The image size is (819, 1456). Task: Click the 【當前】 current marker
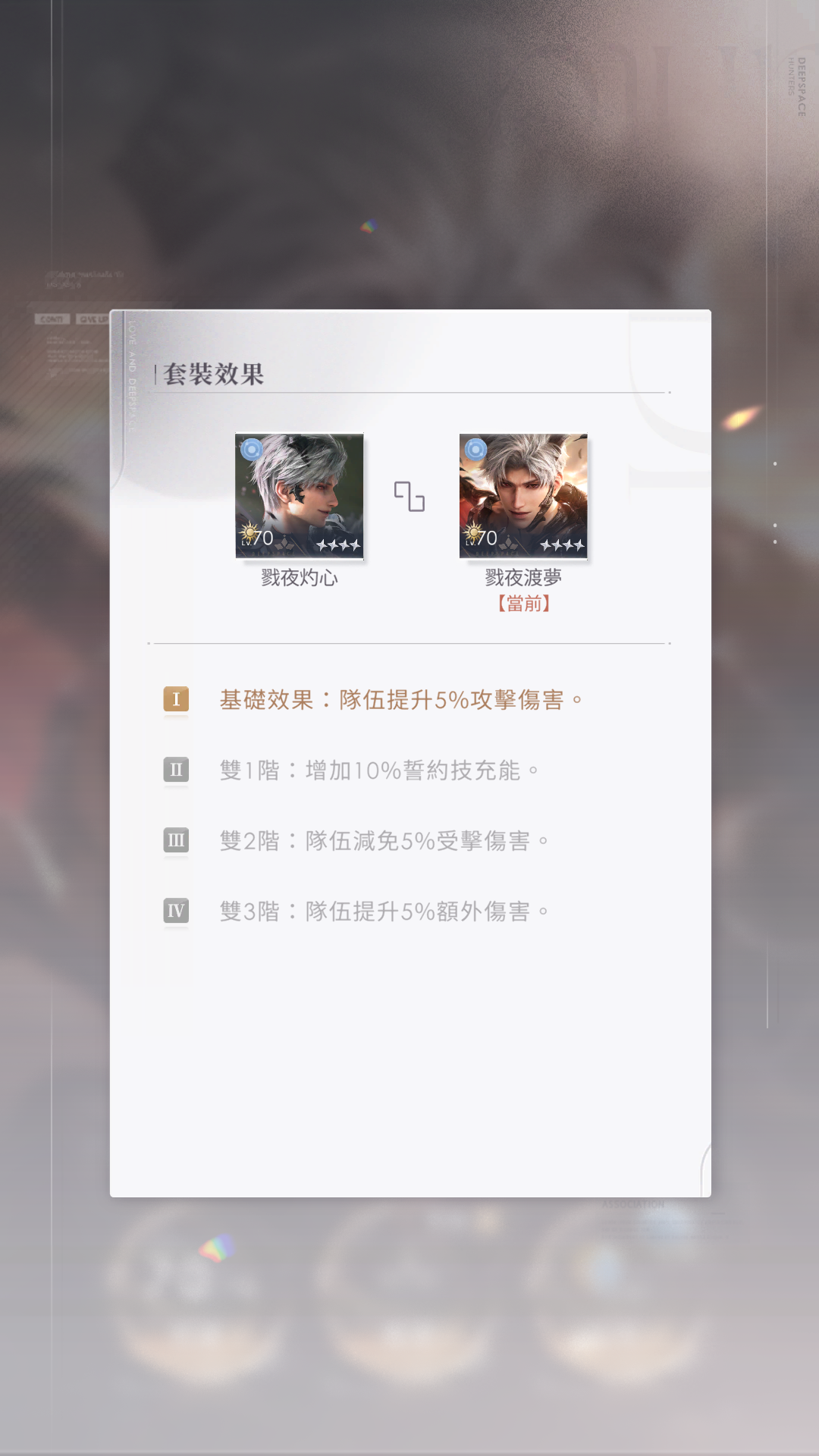click(523, 604)
